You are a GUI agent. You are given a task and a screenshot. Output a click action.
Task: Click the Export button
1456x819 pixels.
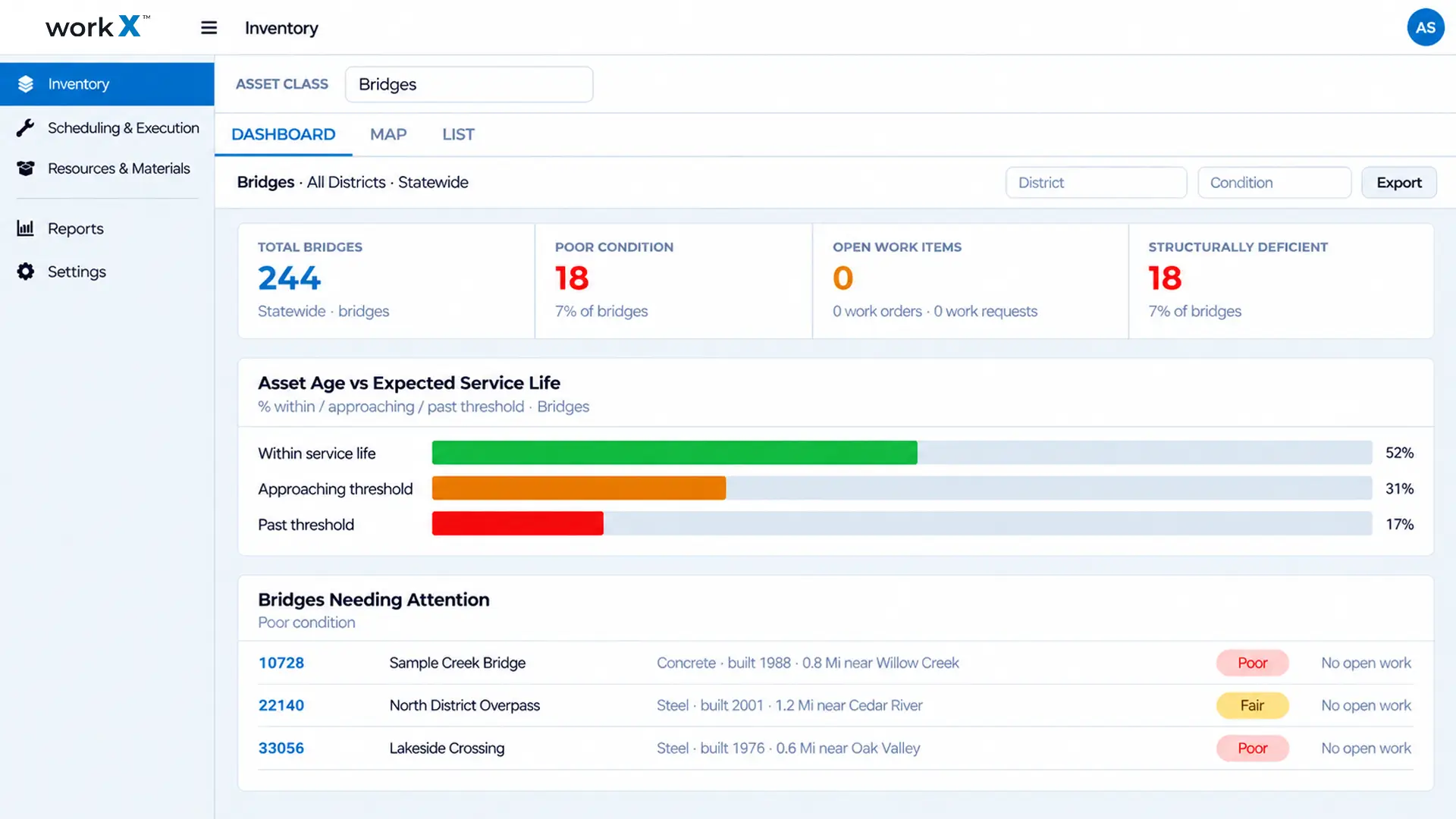[1398, 183]
